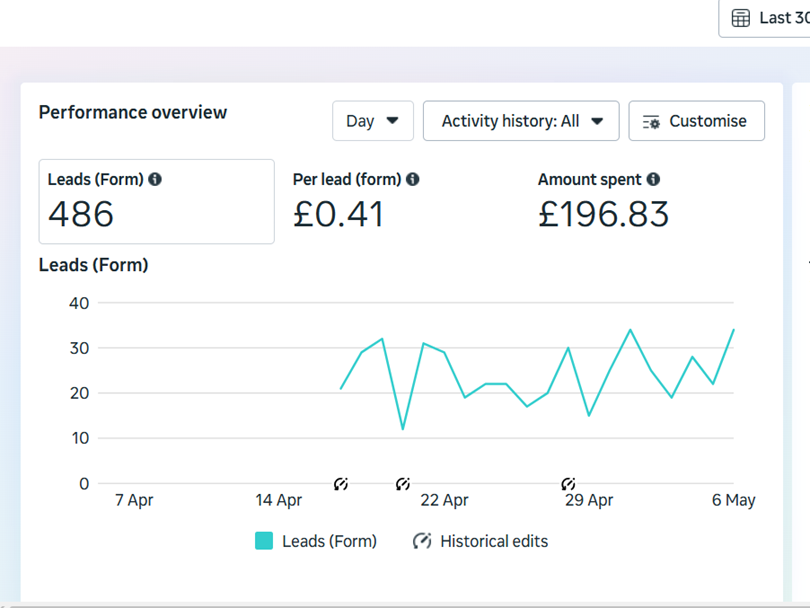Click the Leads (Form) legend label
The image size is (810, 608).
tap(330, 541)
